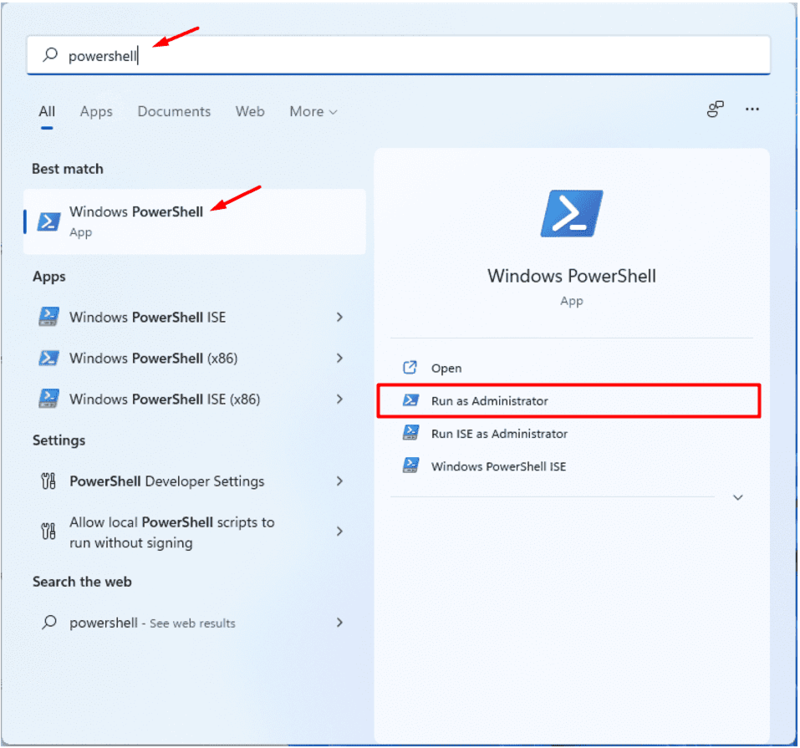Screen dimensions: 800x748
Task: Click tools icon beside Allow local PowerShell scripts
Action: (x=48, y=531)
